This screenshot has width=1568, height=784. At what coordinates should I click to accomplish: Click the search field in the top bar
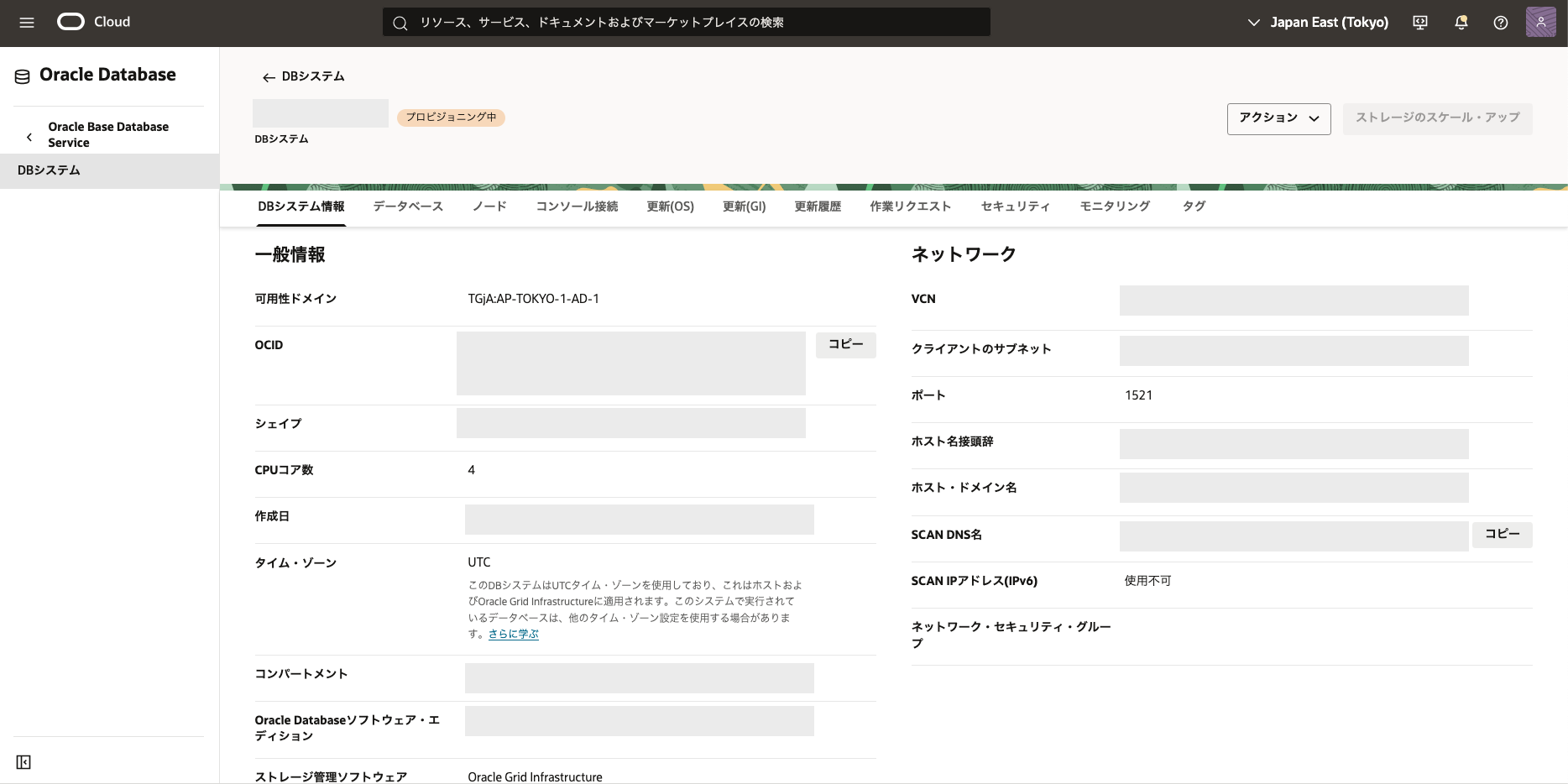(x=686, y=23)
